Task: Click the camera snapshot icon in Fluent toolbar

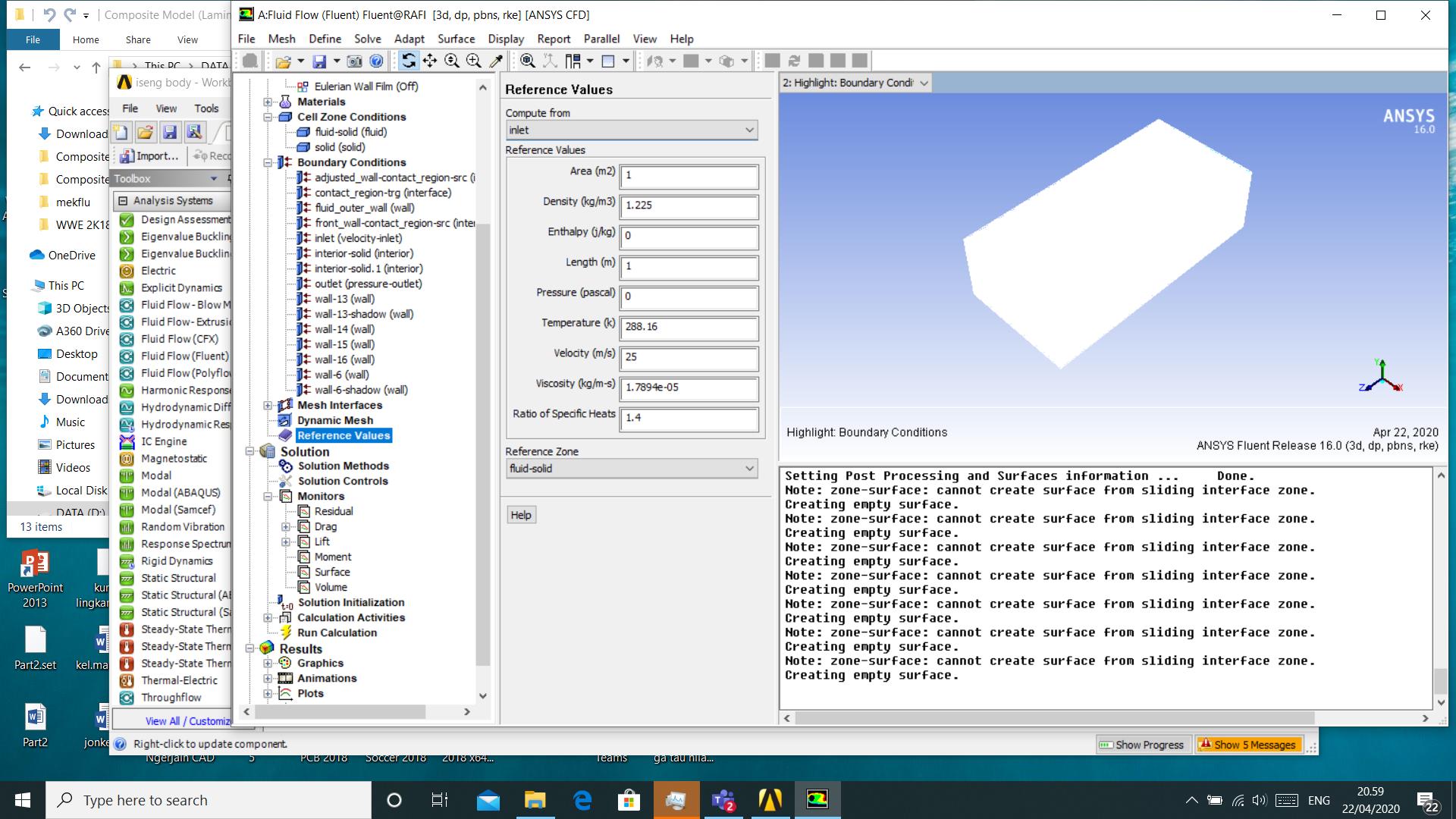Action: [x=353, y=61]
